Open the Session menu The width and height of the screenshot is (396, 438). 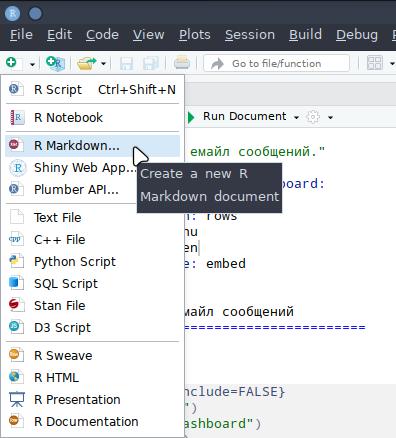tap(250, 35)
